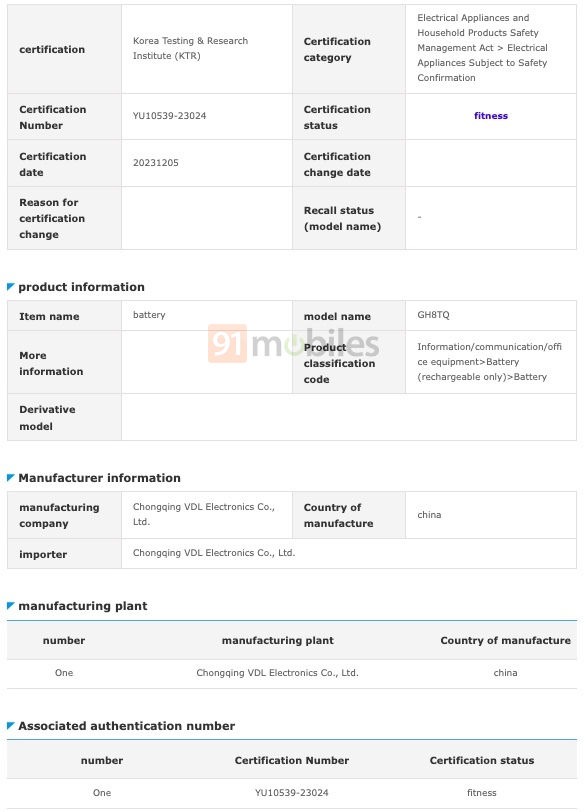Screen dimensions: 586x812
Task: Select YU10539-23024 in associated authentication table
Action: [291, 792]
